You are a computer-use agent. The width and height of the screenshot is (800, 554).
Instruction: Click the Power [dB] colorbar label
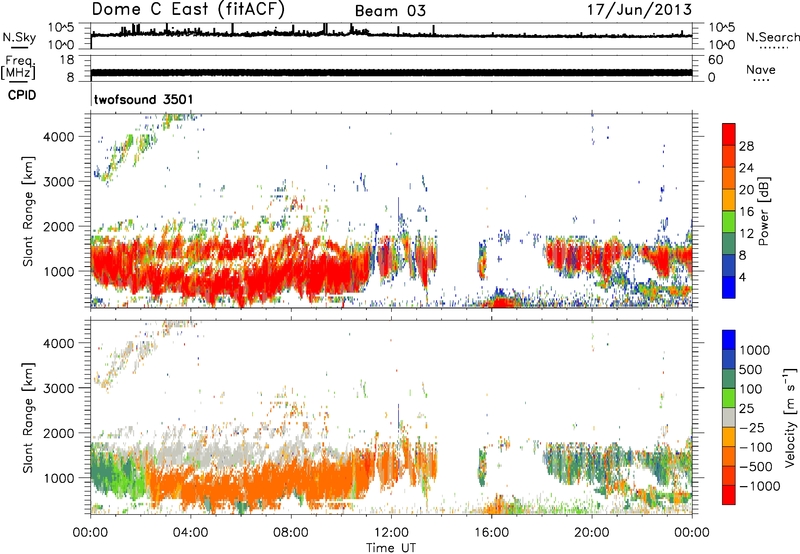(x=763, y=211)
